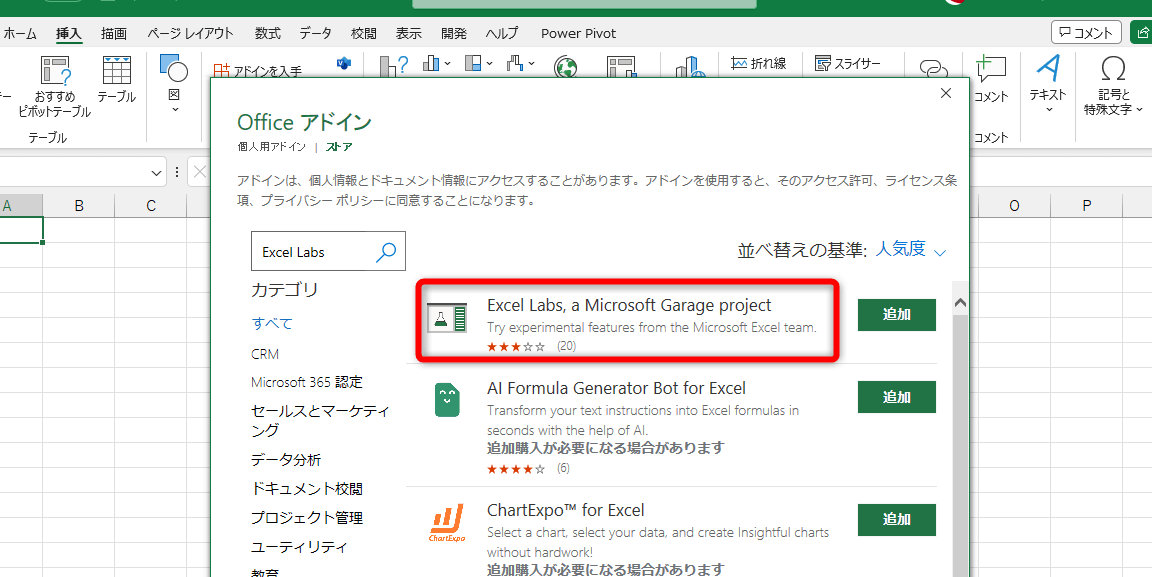The height and width of the screenshot is (577, 1152).
Task: Switch to Power Pivot tab
Action: (x=578, y=33)
